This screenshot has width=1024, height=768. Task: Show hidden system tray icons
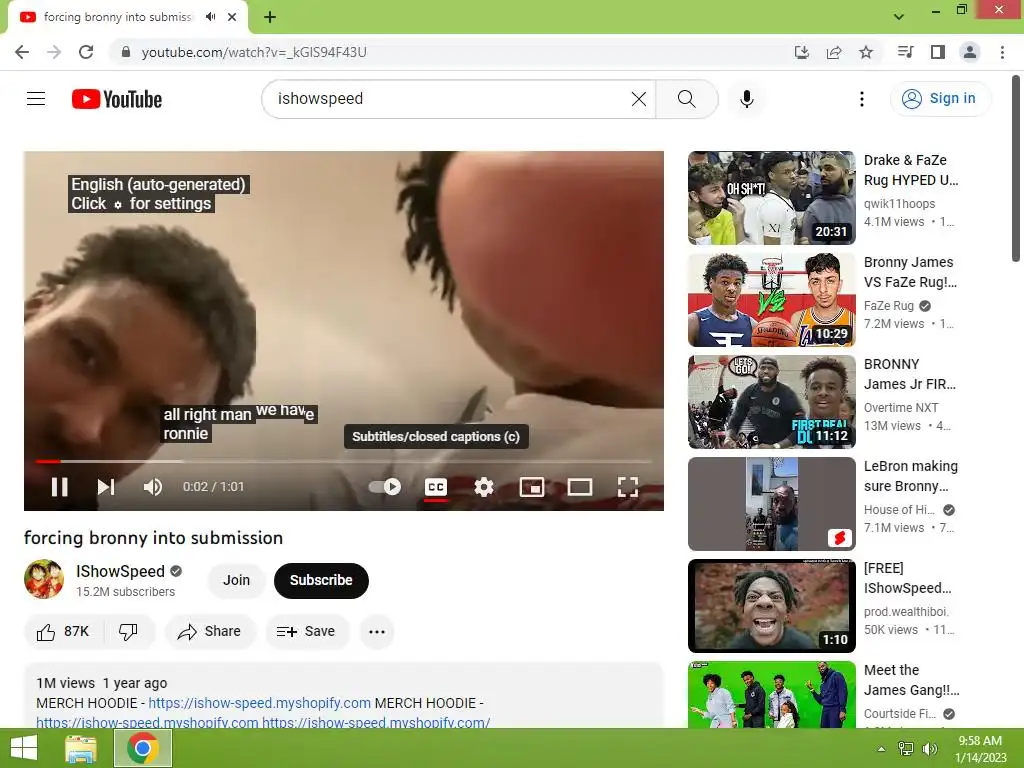(882, 748)
